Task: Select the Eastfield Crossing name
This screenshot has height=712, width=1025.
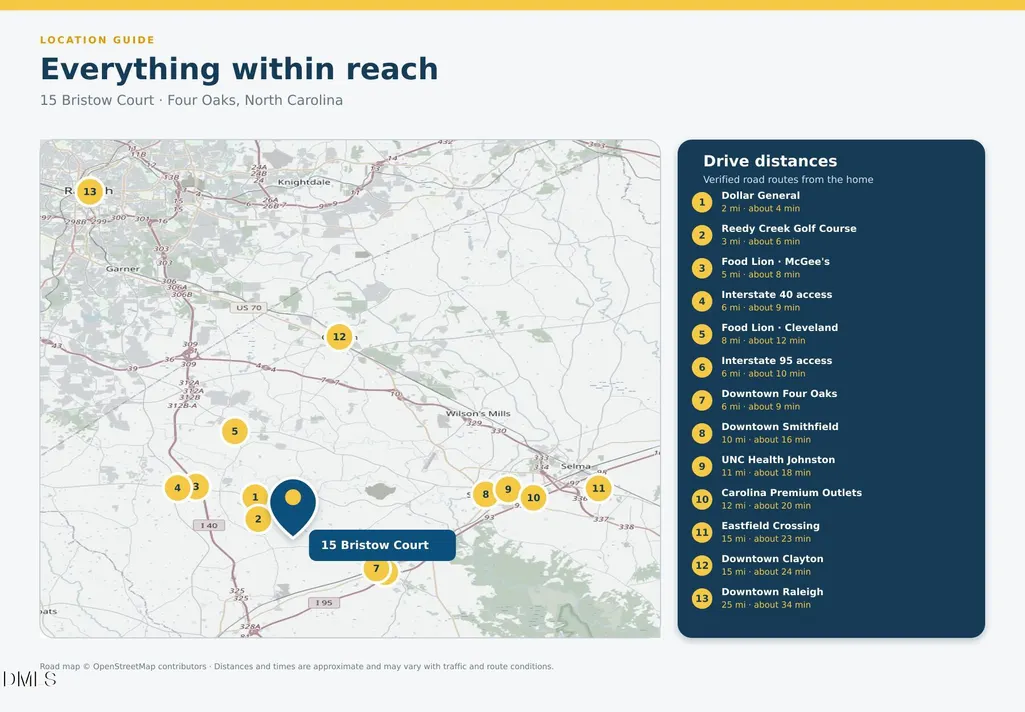Action: pyautogui.click(x=770, y=526)
